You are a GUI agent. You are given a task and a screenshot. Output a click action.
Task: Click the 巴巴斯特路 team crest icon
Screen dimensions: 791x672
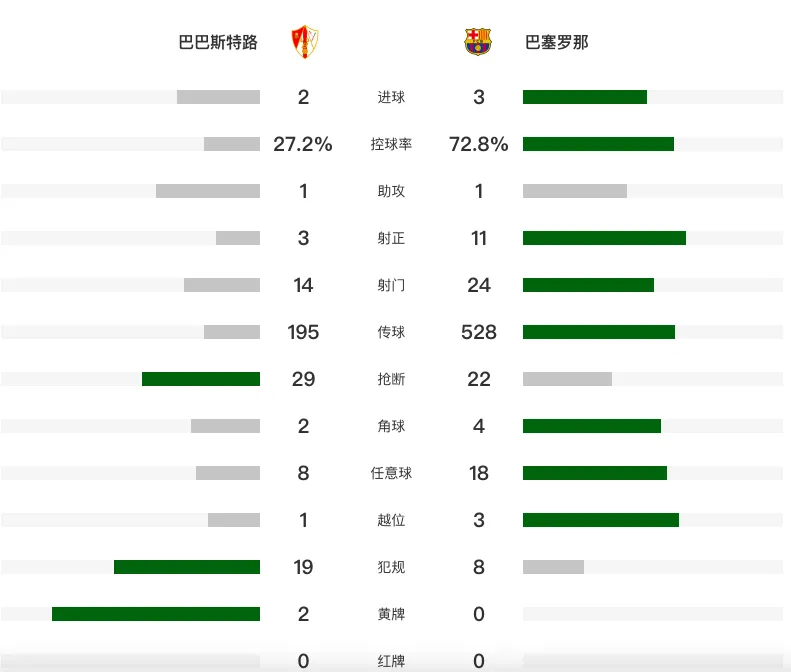pyautogui.click(x=305, y=42)
